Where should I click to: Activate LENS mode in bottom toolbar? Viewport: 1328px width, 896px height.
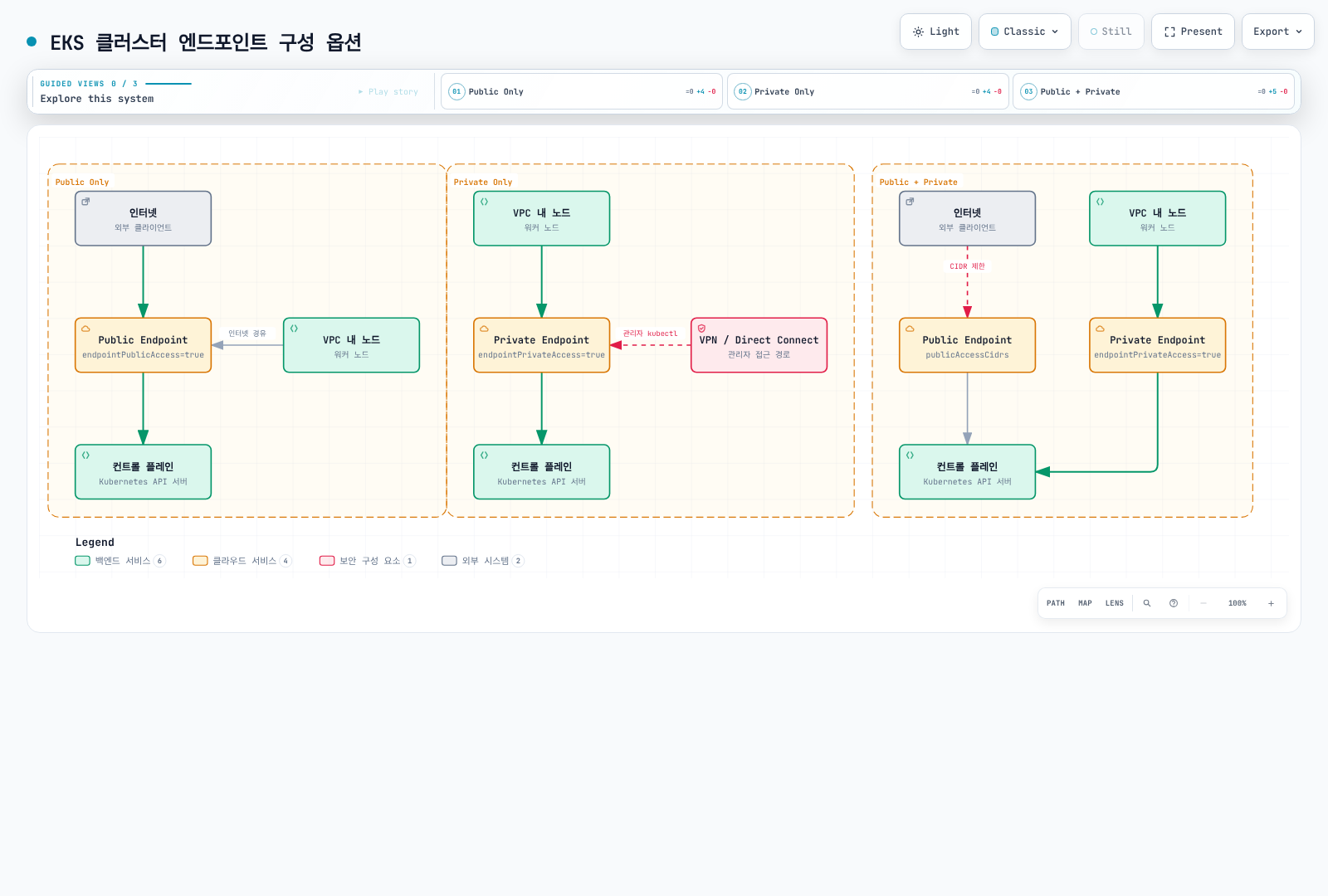pos(1115,603)
